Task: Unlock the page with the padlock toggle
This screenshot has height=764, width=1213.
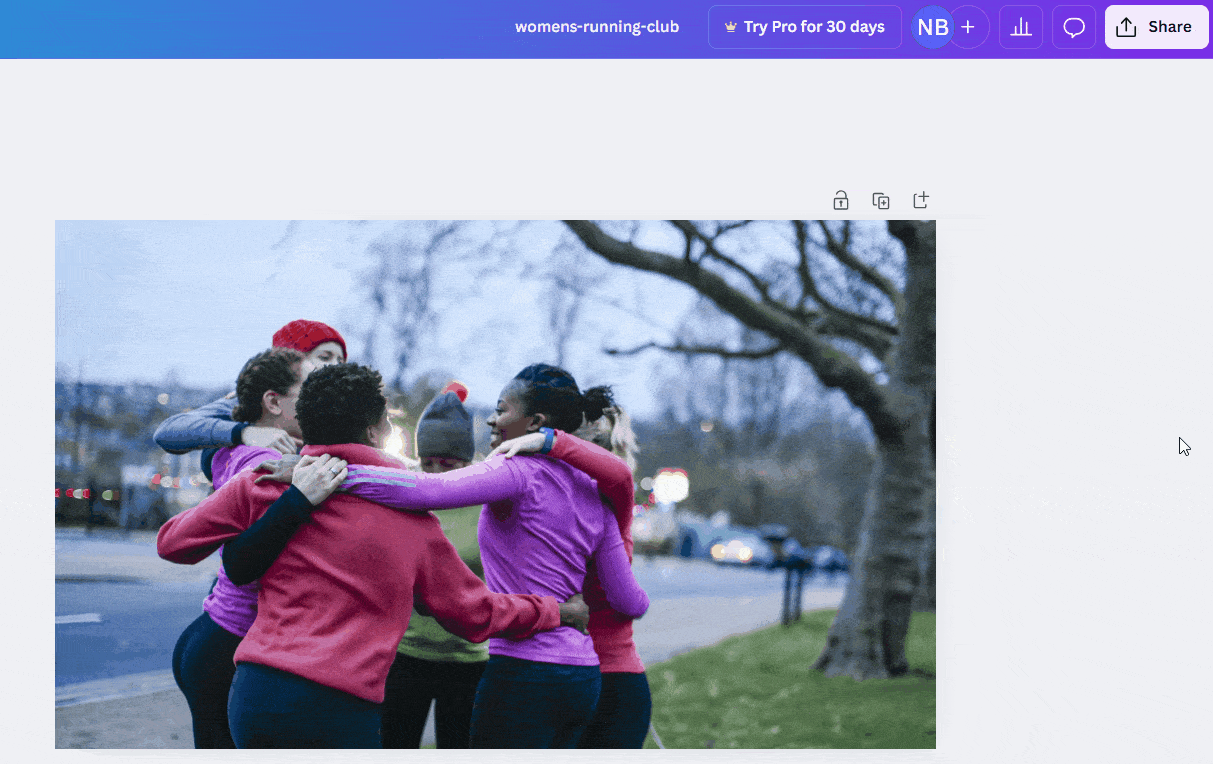Action: (x=841, y=200)
